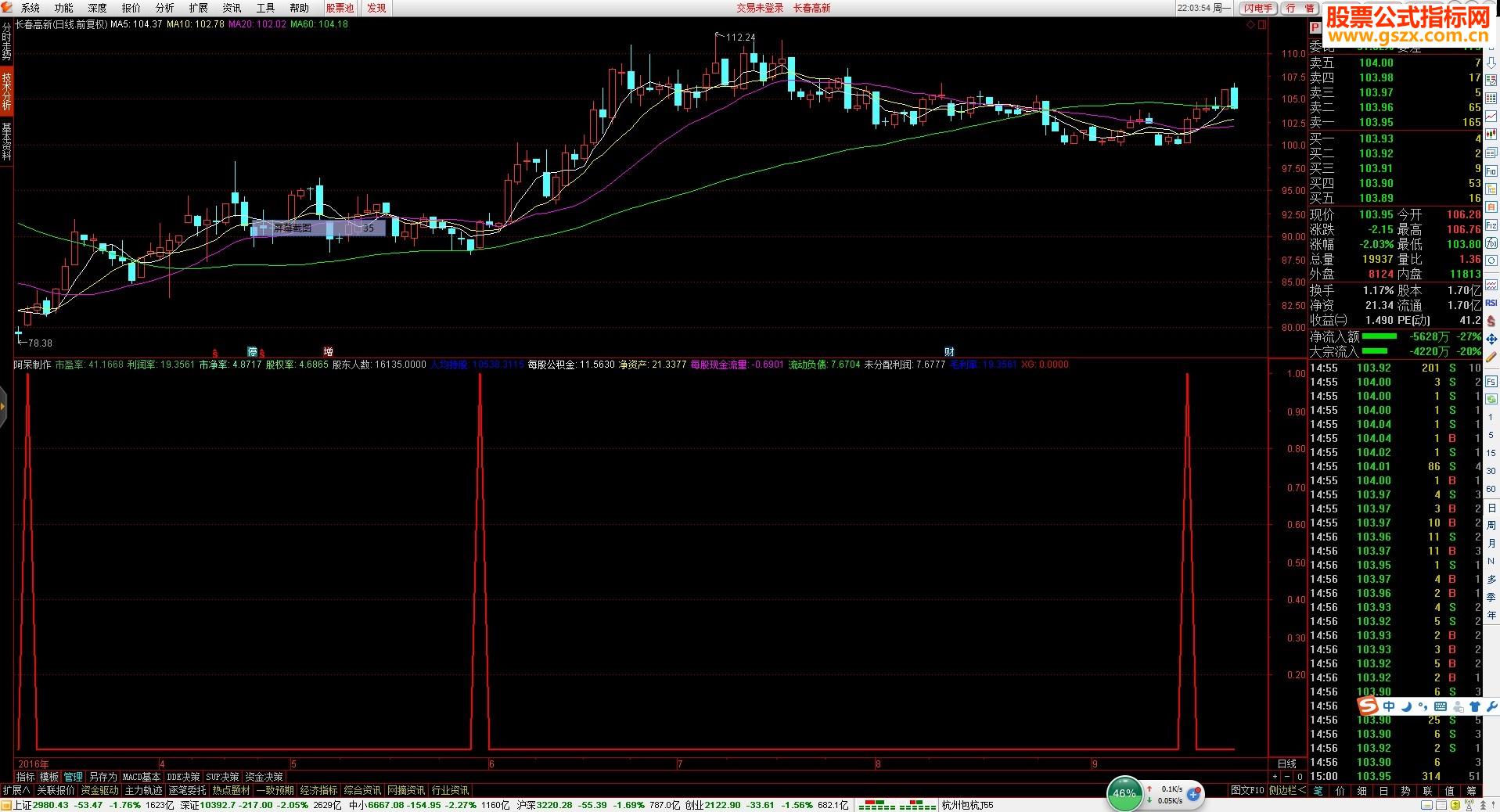This screenshot has height=812, width=1500.
Task: Click the 闪电手 quick trade button
Action: [x=1257, y=8]
